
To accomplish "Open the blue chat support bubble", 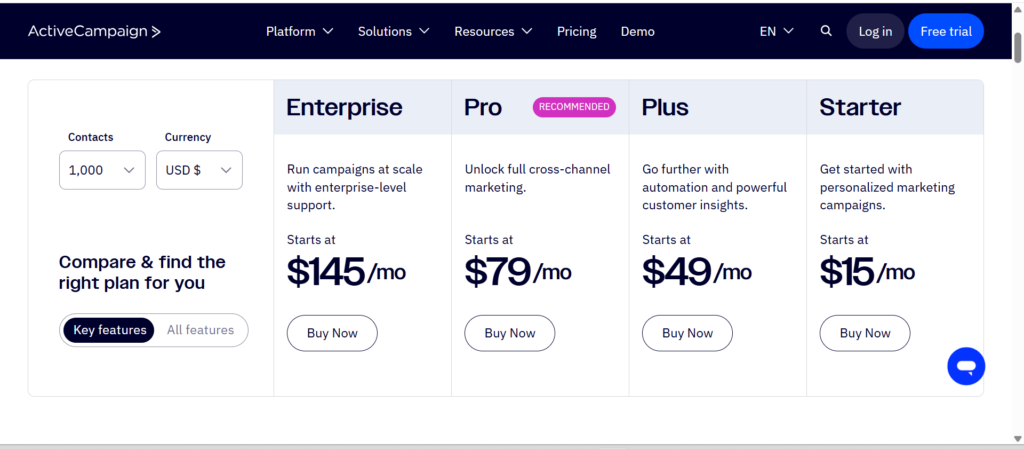I will coord(966,366).
